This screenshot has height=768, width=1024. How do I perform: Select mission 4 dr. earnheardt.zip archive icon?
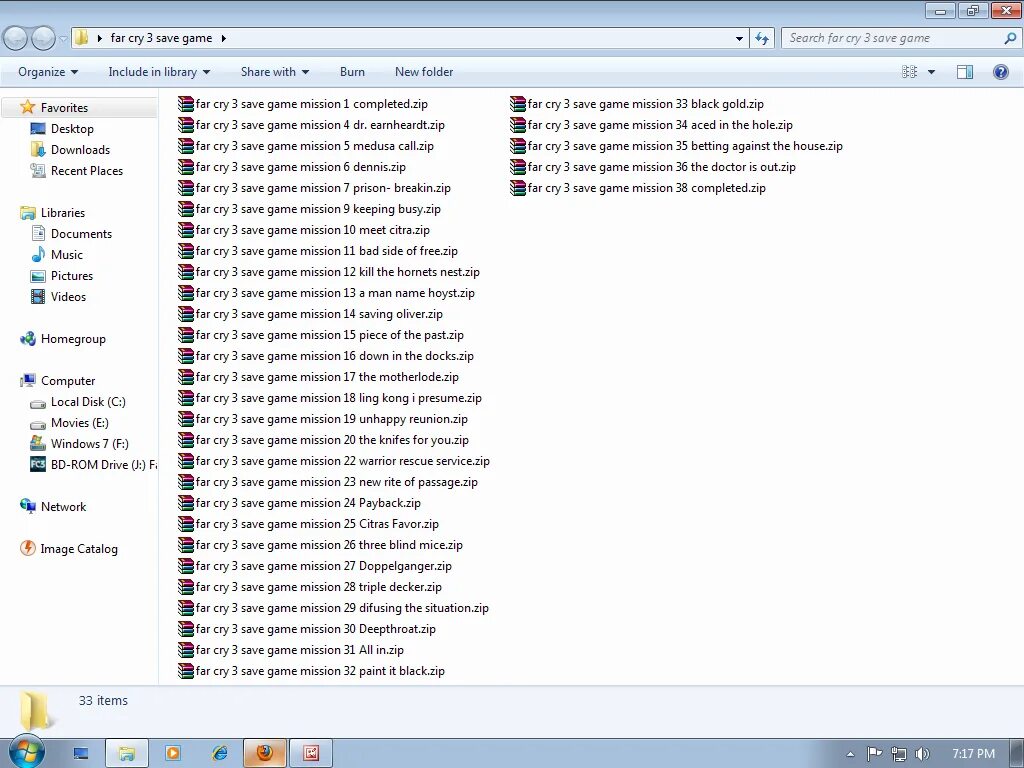(185, 125)
